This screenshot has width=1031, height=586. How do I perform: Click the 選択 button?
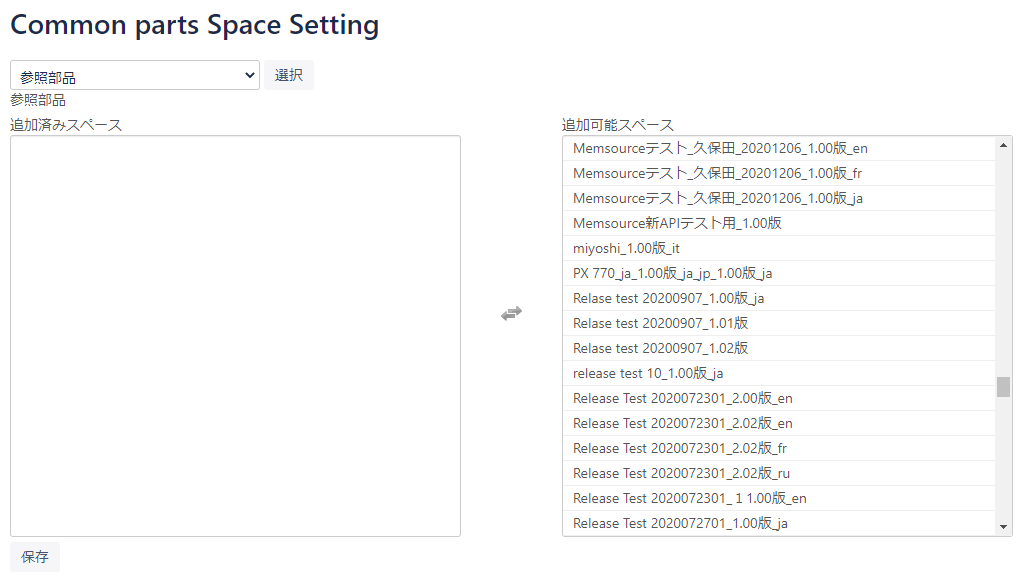click(289, 75)
